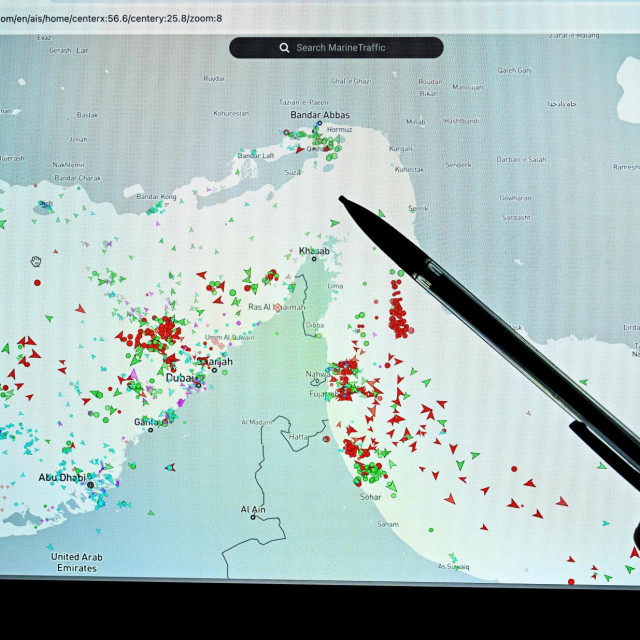Click red-ringed vessel marker west of Bandar Abbas cluster

click(286, 133)
